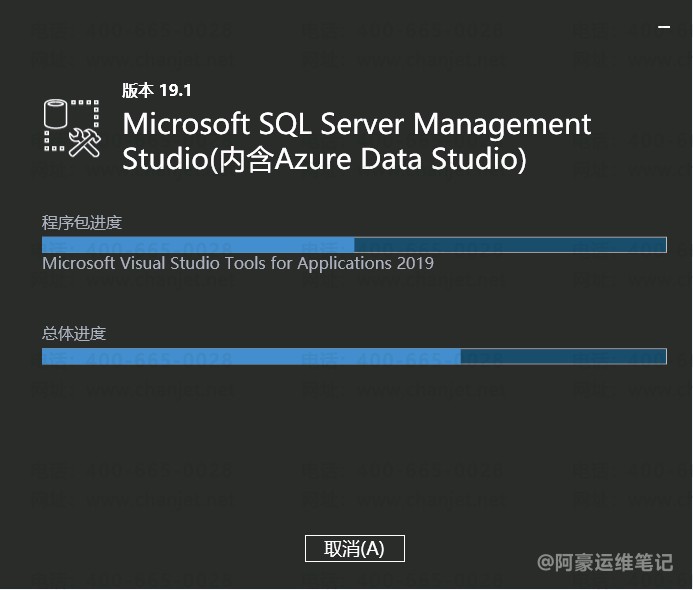Click the 19.1 version number
693x590 pixels.
tap(175, 90)
